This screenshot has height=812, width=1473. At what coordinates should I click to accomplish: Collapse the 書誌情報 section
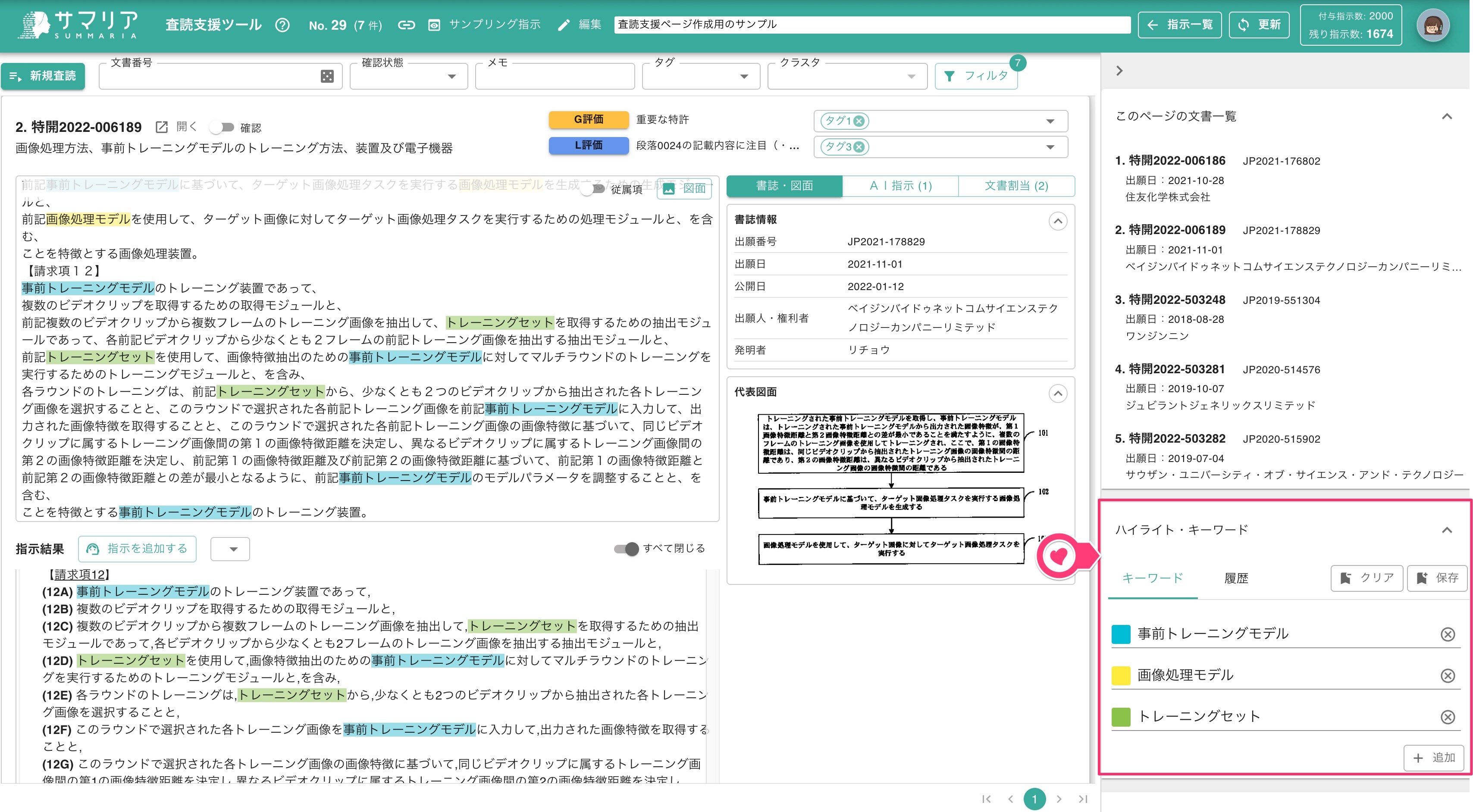point(1057,221)
